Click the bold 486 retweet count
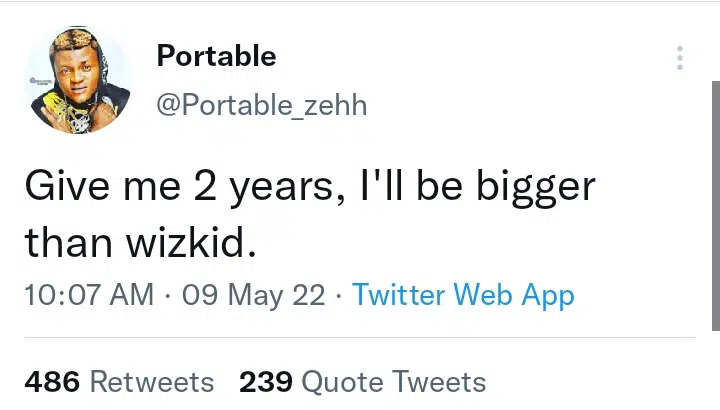 coord(52,382)
